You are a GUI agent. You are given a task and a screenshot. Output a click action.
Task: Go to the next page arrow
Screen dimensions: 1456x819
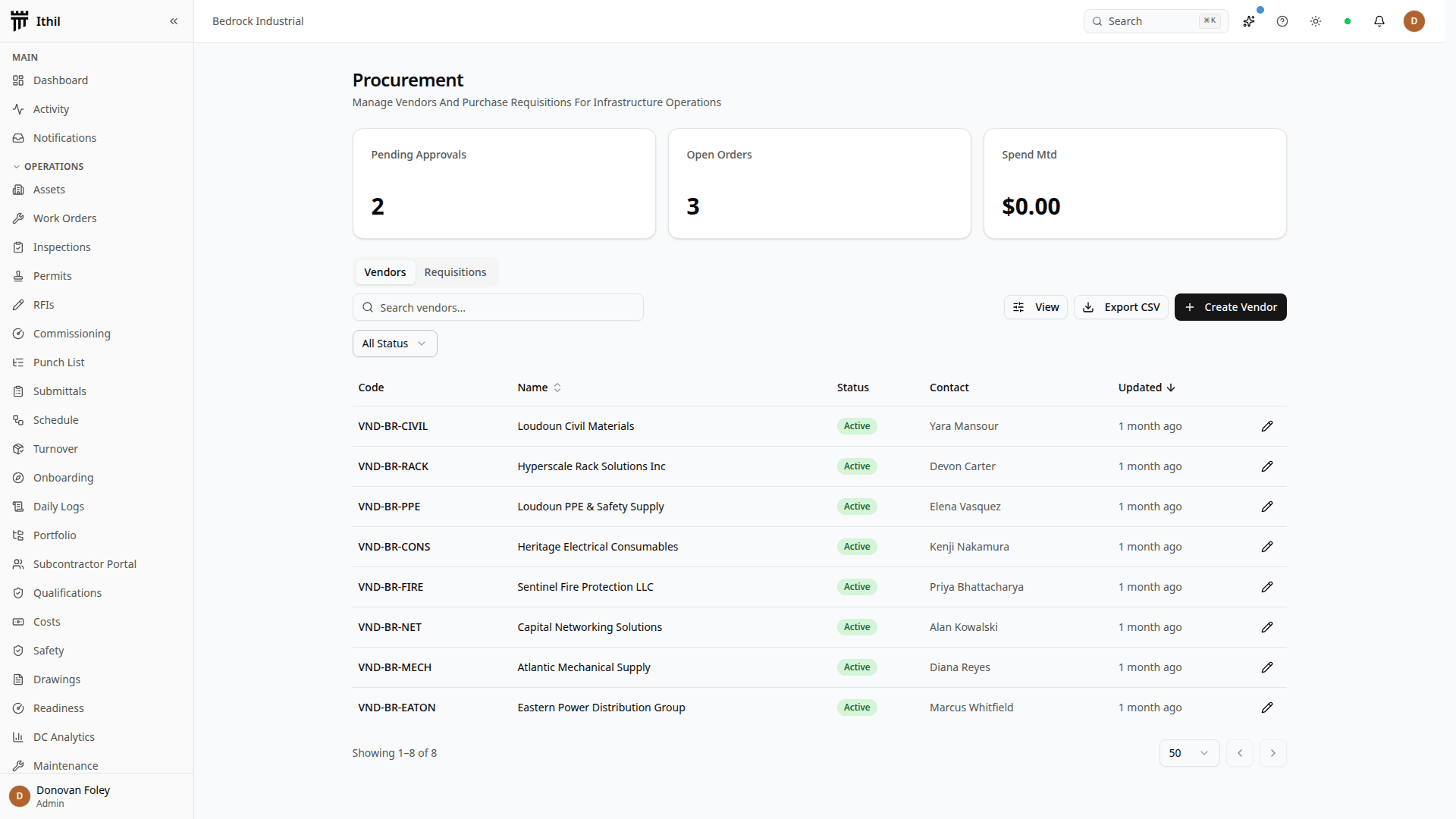(x=1272, y=753)
